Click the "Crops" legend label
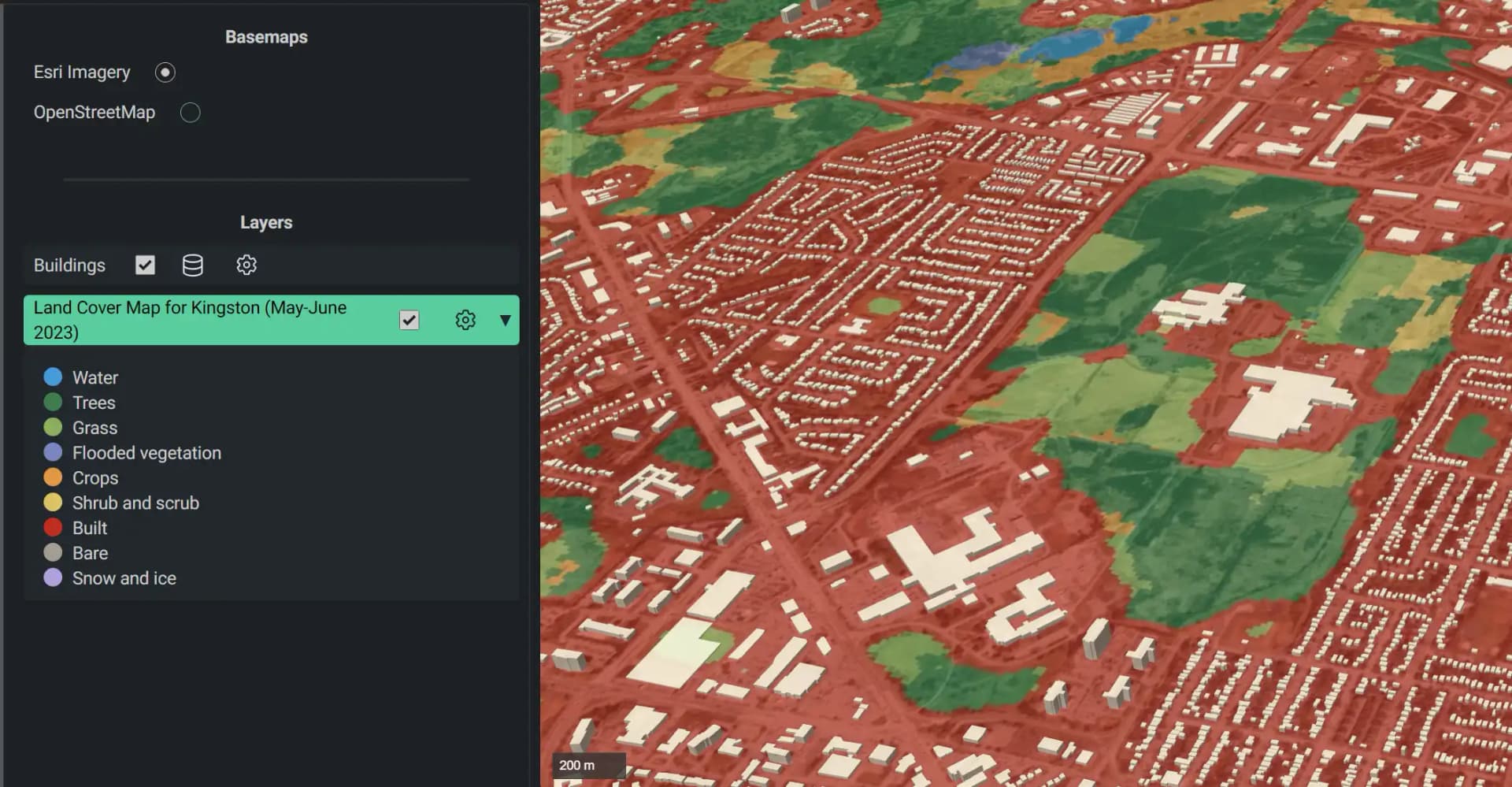 tap(95, 478)
